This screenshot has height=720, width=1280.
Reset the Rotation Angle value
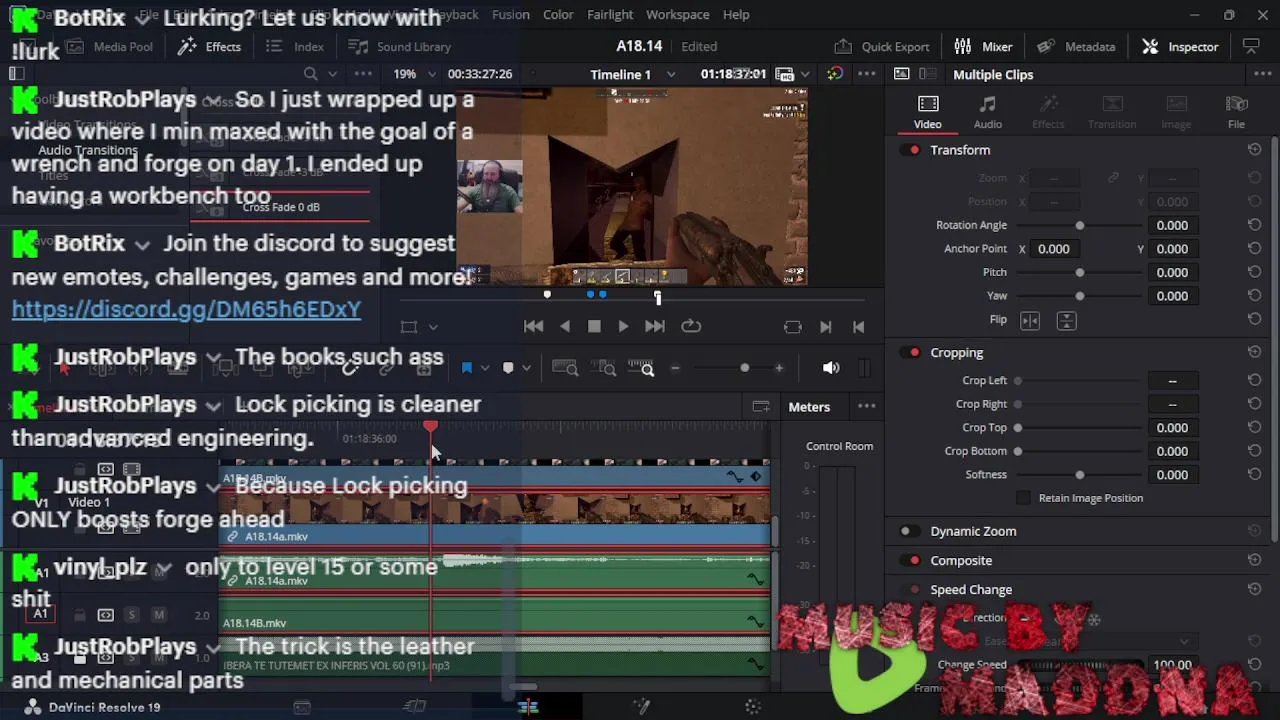1254,225
